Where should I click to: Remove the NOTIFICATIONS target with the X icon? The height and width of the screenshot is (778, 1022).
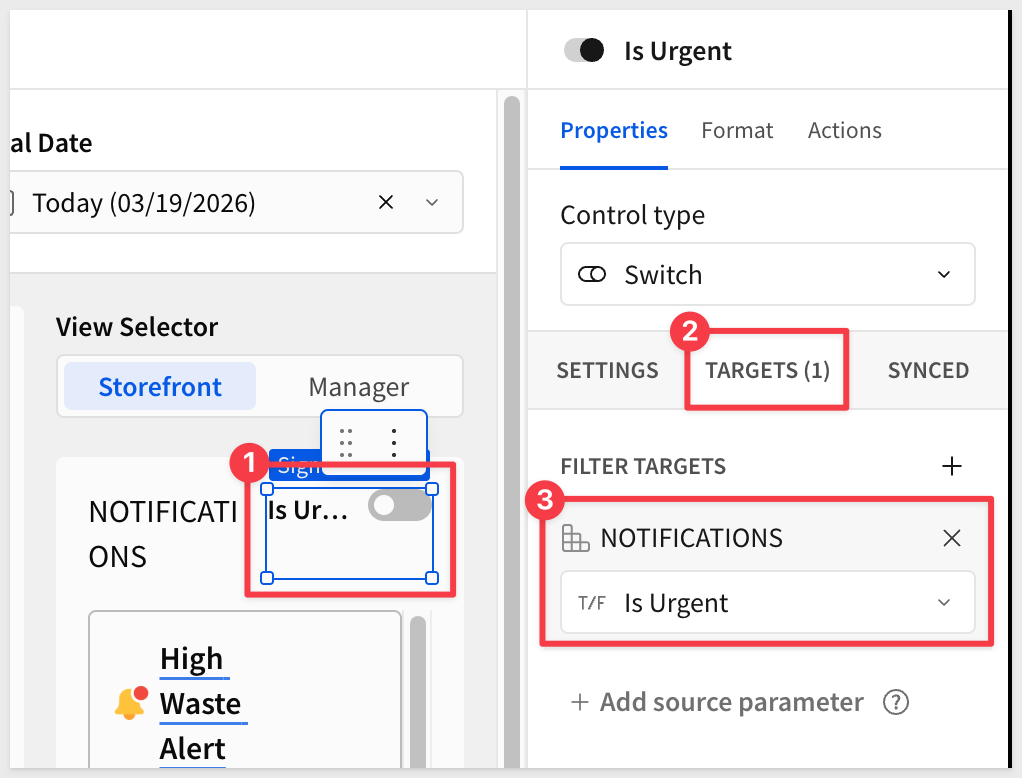[x=952, y=539]
